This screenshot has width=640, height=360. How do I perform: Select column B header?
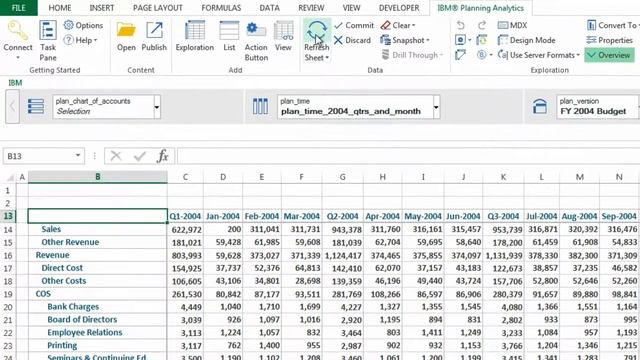98,177
